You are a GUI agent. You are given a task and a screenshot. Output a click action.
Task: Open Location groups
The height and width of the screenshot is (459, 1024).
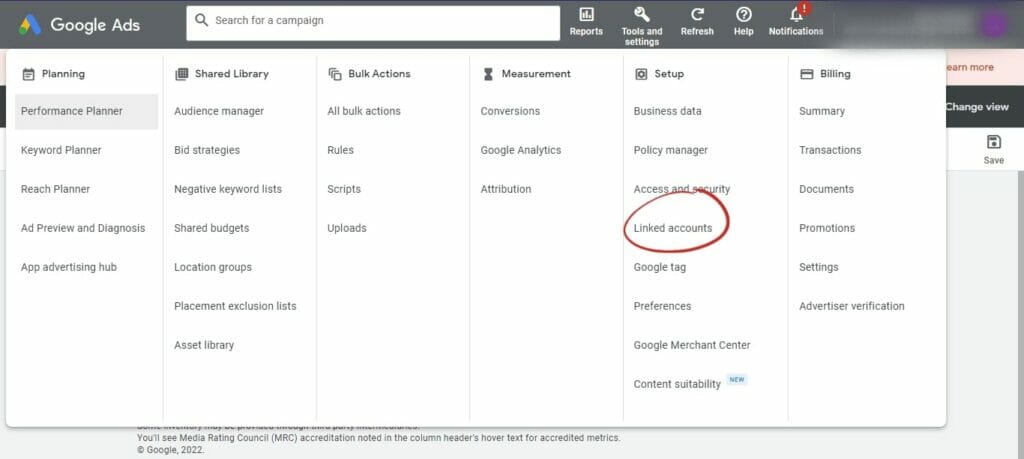(x=213, y=268)
